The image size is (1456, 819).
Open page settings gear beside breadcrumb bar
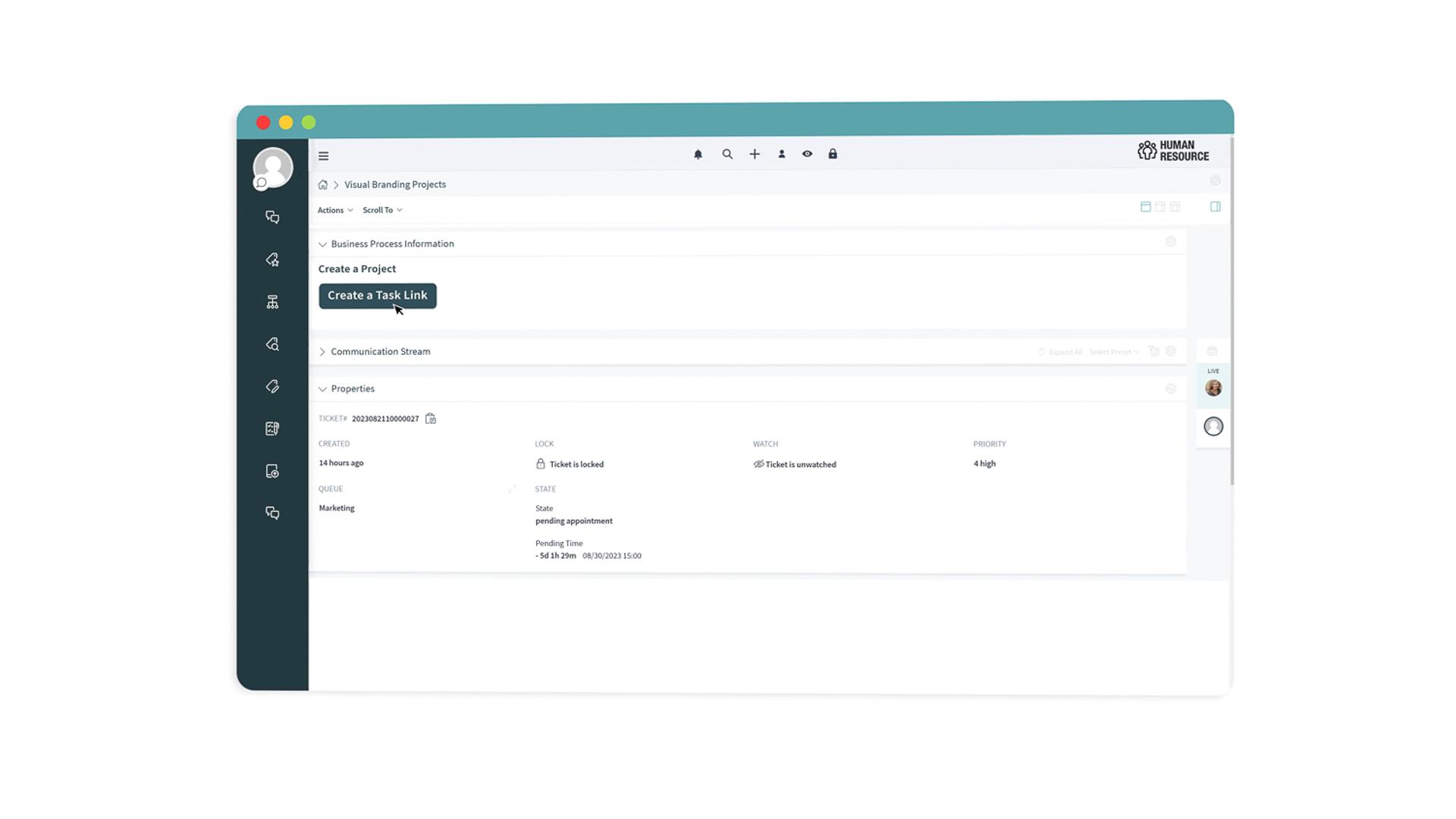coord(1216,181)
